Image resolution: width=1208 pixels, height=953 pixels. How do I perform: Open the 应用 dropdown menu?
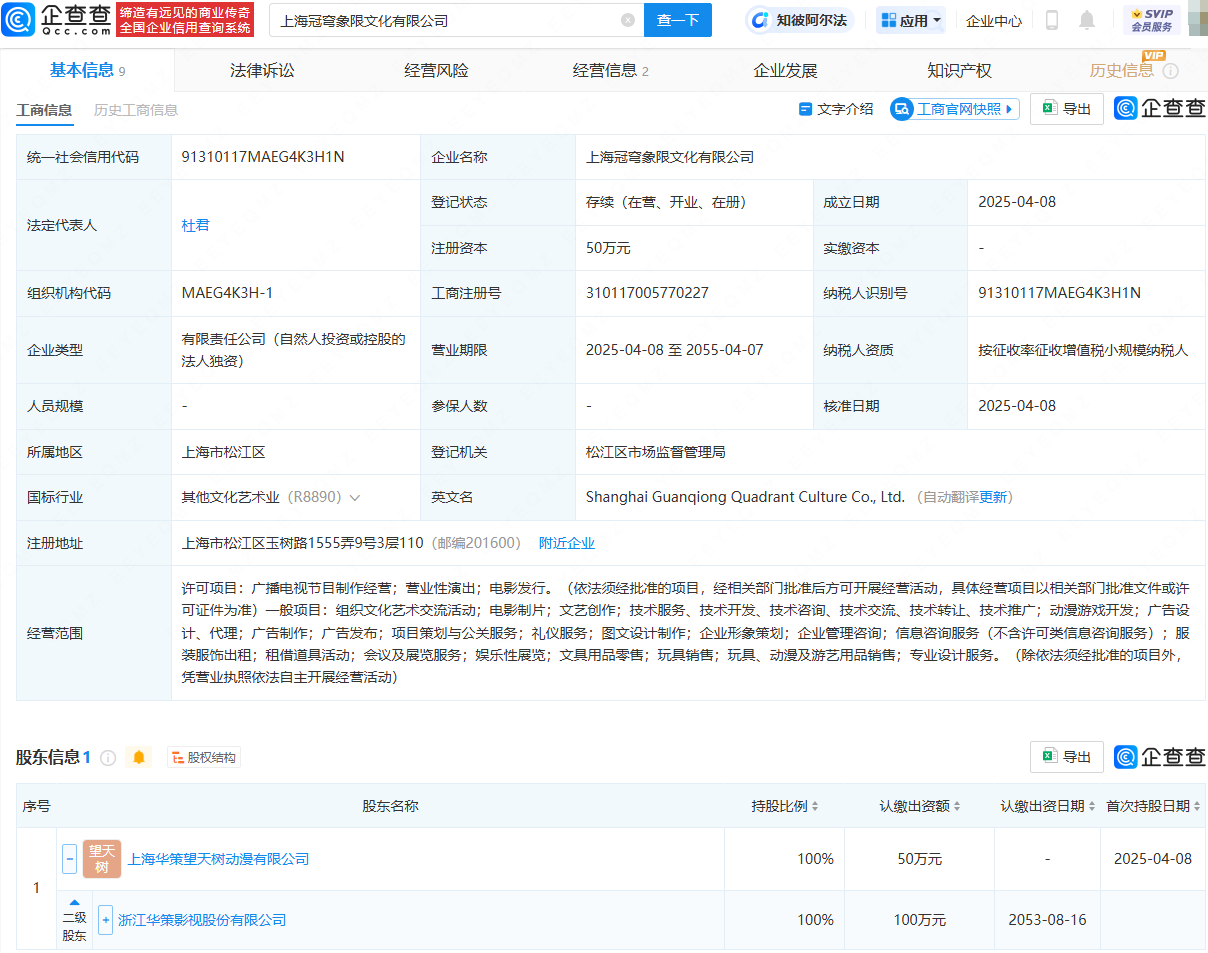pyautogui.click(x=911, y=20)
